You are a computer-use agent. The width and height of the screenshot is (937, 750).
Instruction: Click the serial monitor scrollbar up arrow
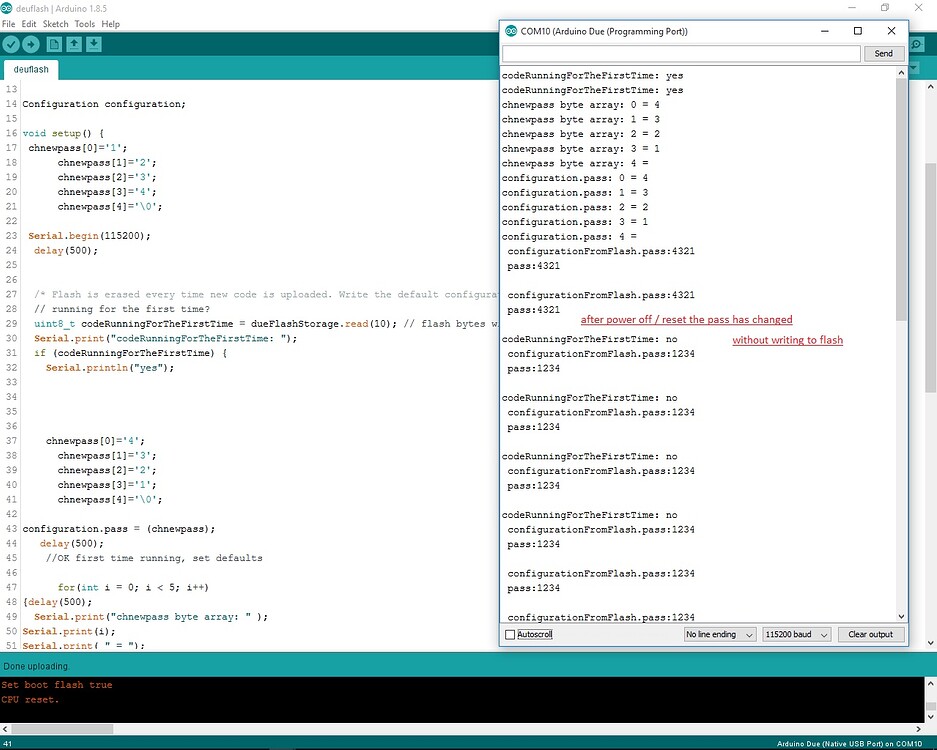[x=901, y=71]
